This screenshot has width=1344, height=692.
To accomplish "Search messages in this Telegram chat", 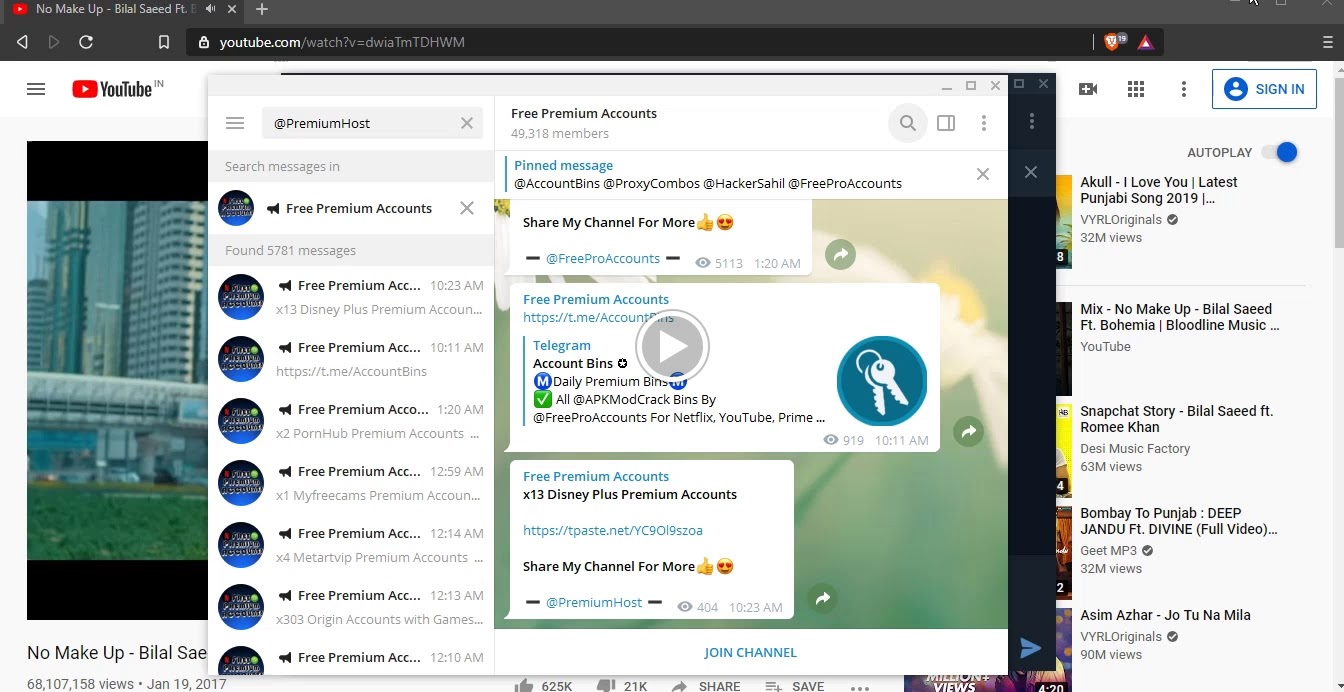I will tap(907, 123).
